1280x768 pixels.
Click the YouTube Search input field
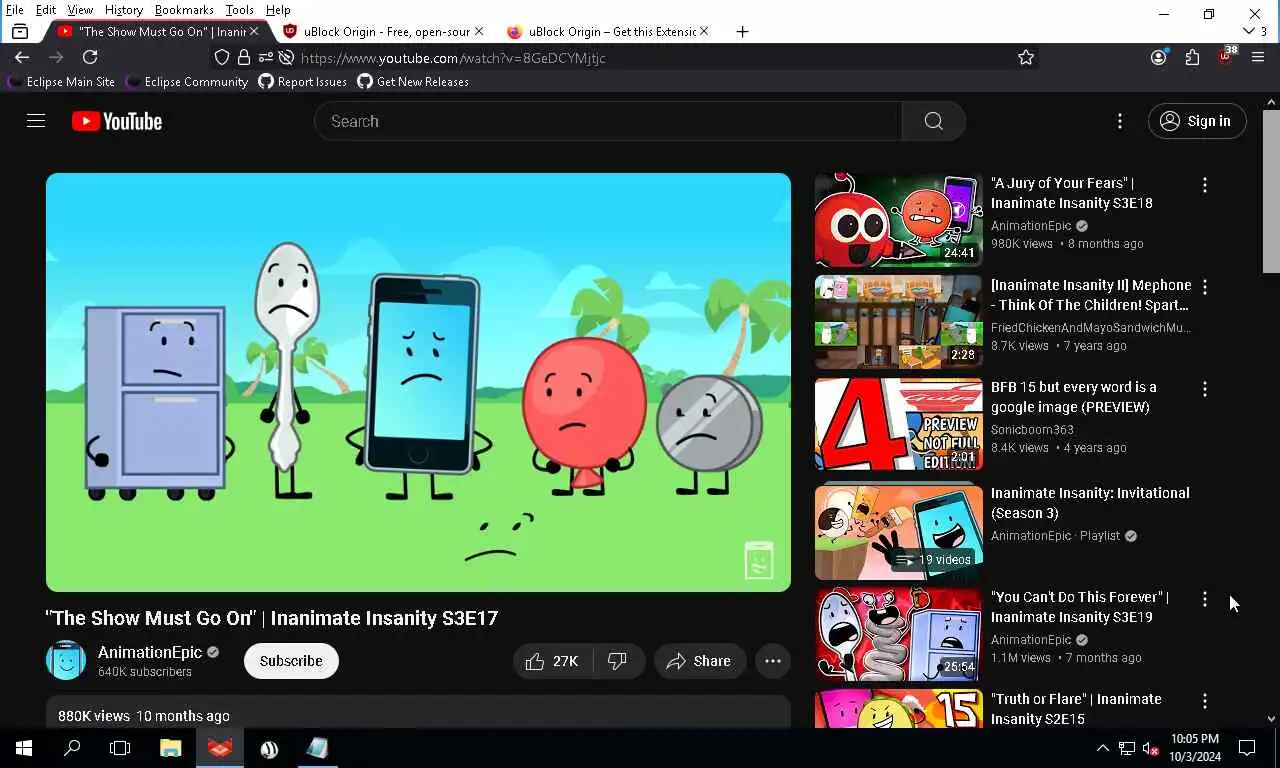pos(608,121)
